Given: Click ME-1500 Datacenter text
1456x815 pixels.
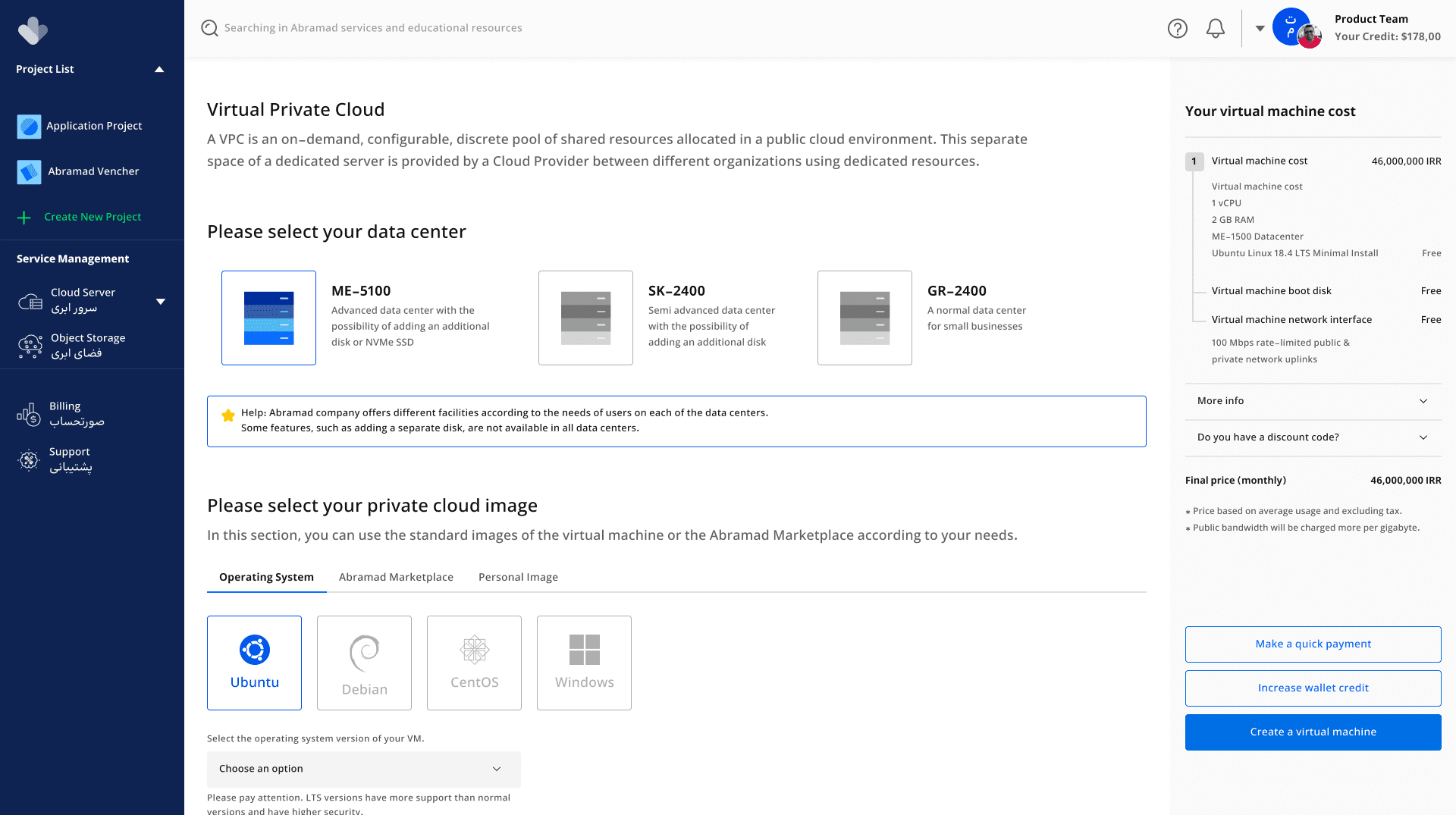Looking at the screenshot, I should pos(1257,237).
